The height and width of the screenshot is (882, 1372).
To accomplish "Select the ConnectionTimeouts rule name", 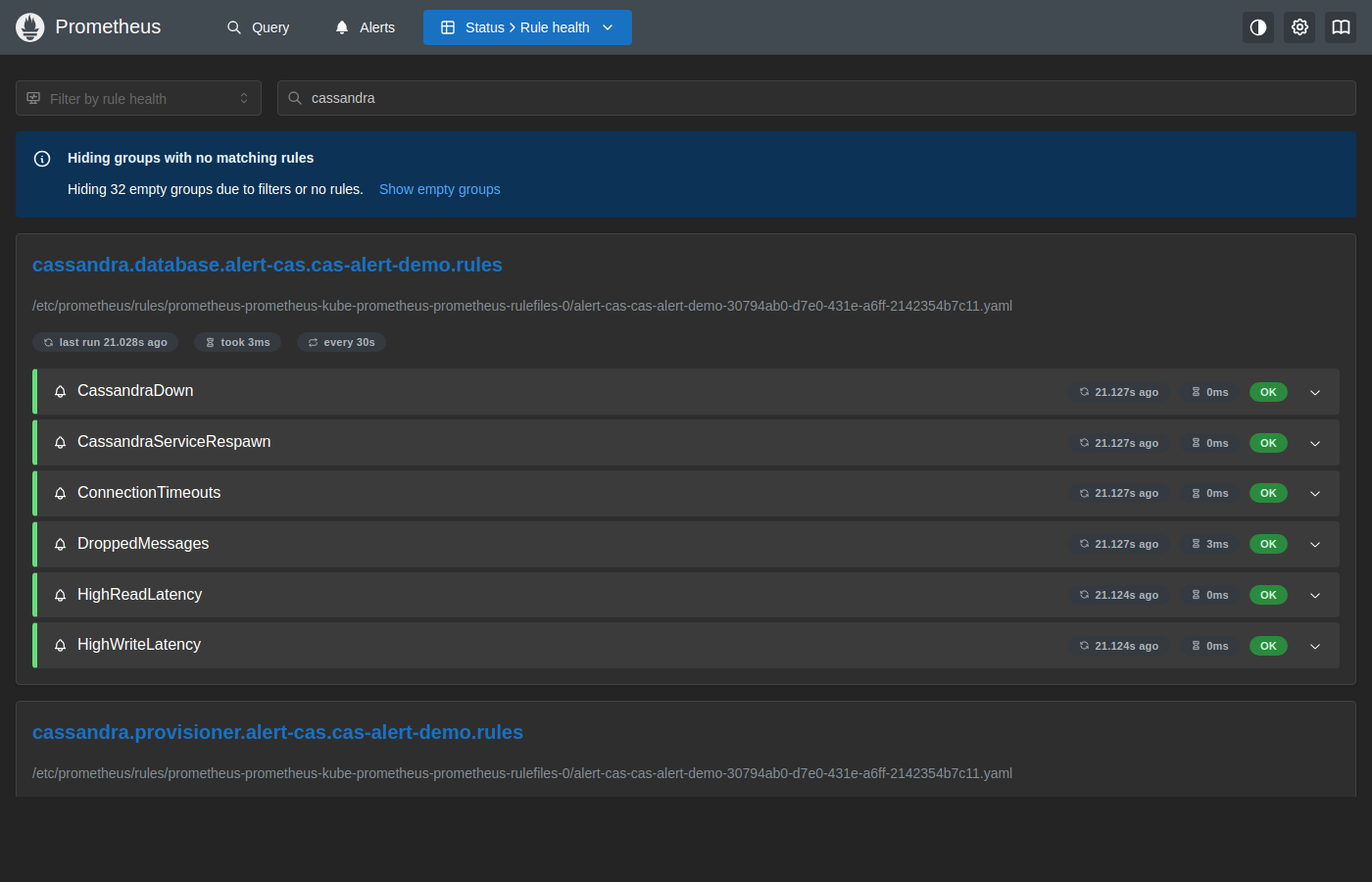I will pyautogui.click(x=149, y=493).
